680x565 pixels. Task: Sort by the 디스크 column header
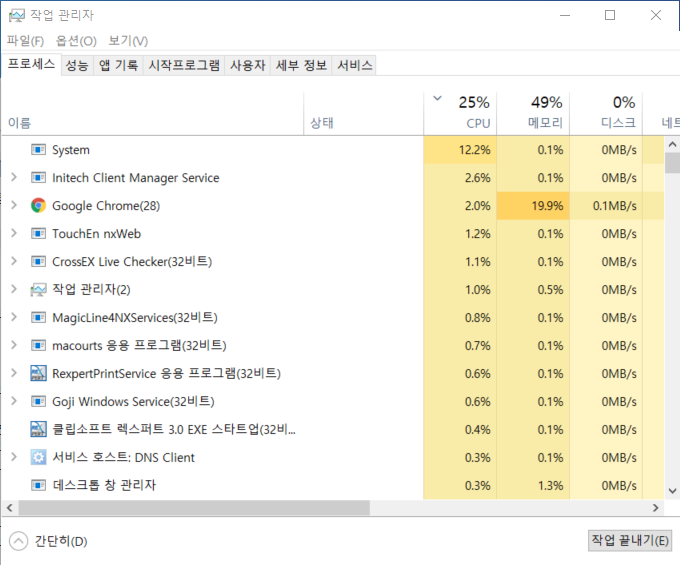606,114
